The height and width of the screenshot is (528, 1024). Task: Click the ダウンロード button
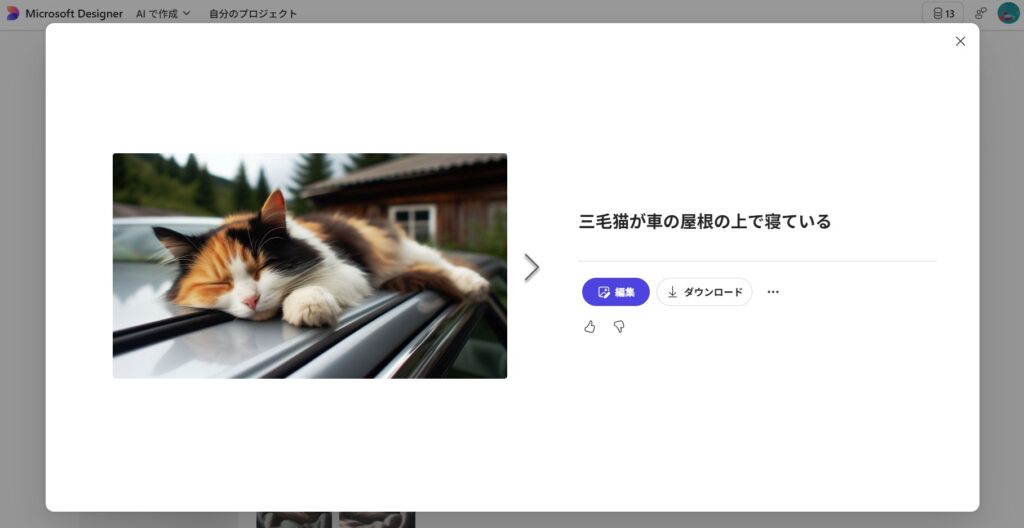pos(704,292)
